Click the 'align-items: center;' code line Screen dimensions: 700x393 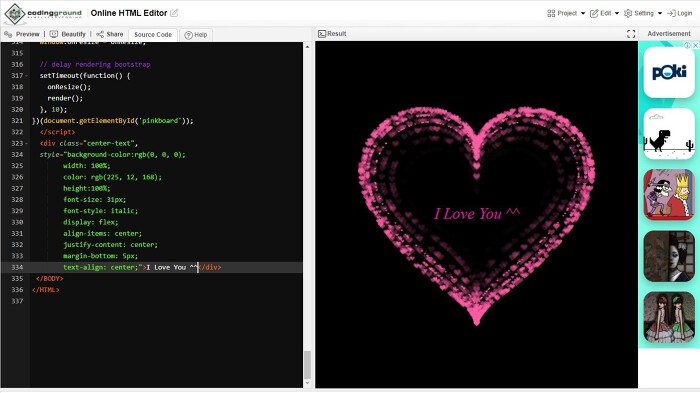(102, 233)
